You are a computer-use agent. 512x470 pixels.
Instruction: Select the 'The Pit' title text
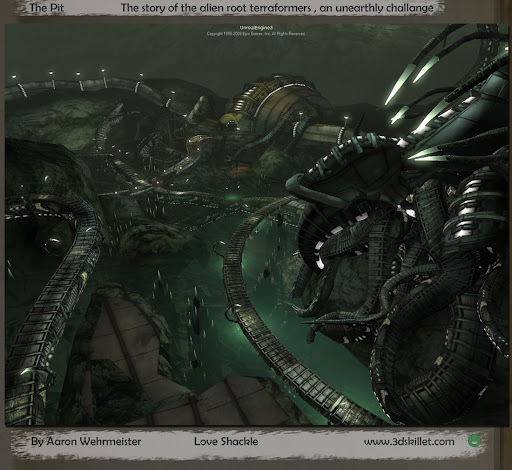(46, 8)
